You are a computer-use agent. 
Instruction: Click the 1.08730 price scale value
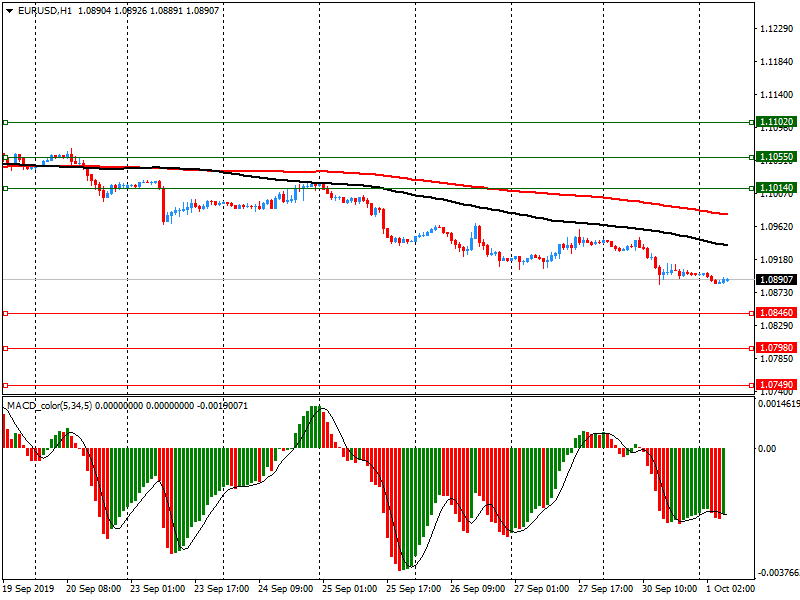[x=777, y=293]
